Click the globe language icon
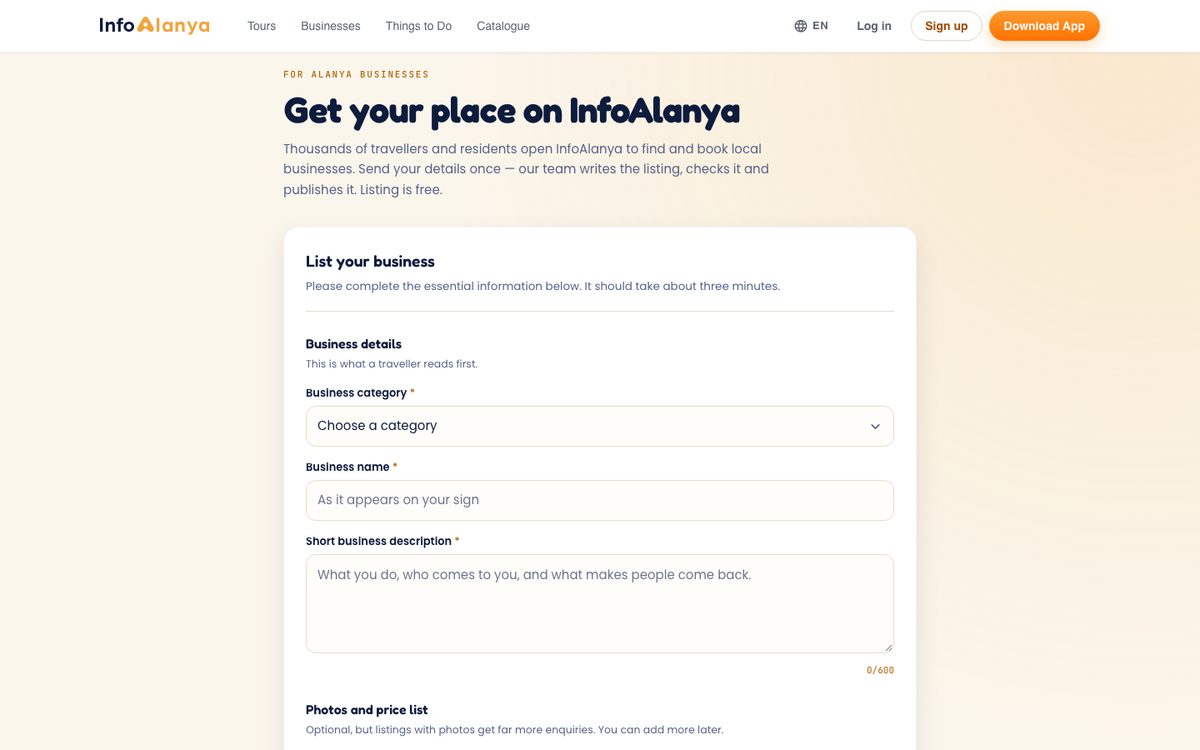 (800, 26)
